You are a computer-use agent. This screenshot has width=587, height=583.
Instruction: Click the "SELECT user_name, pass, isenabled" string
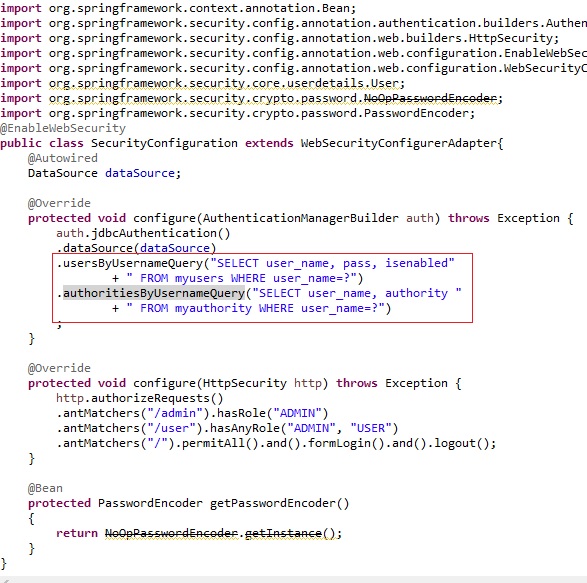(332, 263)
